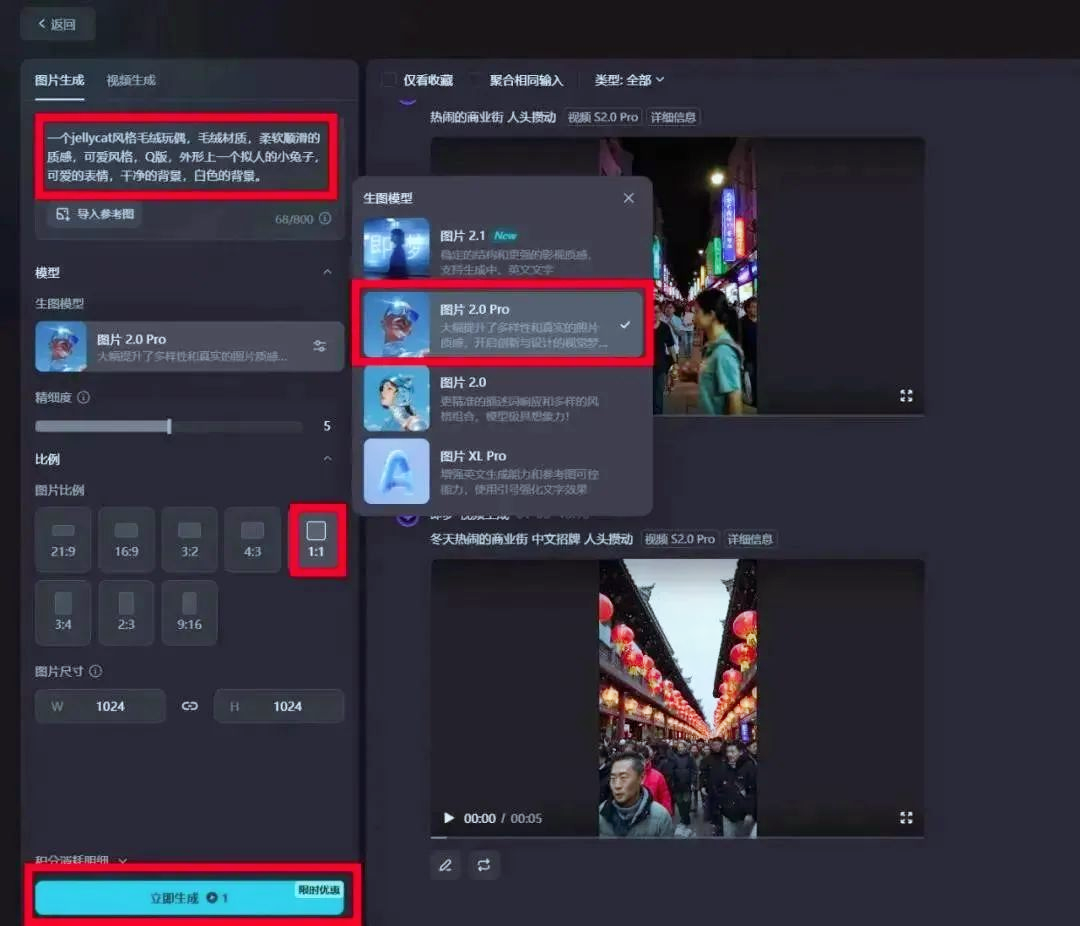Enable the 仅看收藏 checkbox
Image resolution: width=1080 pixels, height=926 pixels.
click(x=389, y=80)
